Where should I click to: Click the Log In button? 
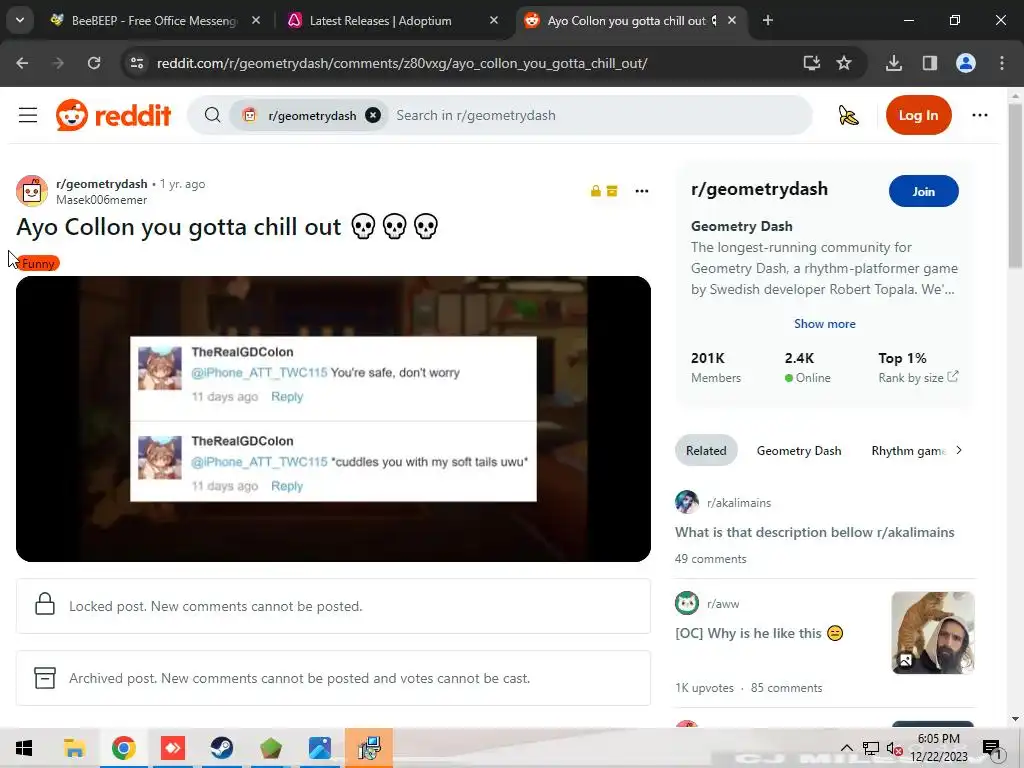918,116
